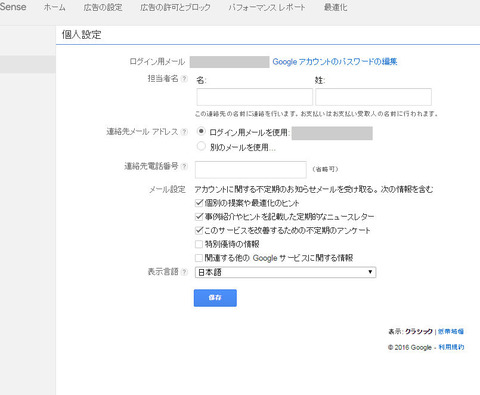Click Google アカウントのパスワードの編集 link
The width and height of the screenshot is (480, 395).
[335, 62]
